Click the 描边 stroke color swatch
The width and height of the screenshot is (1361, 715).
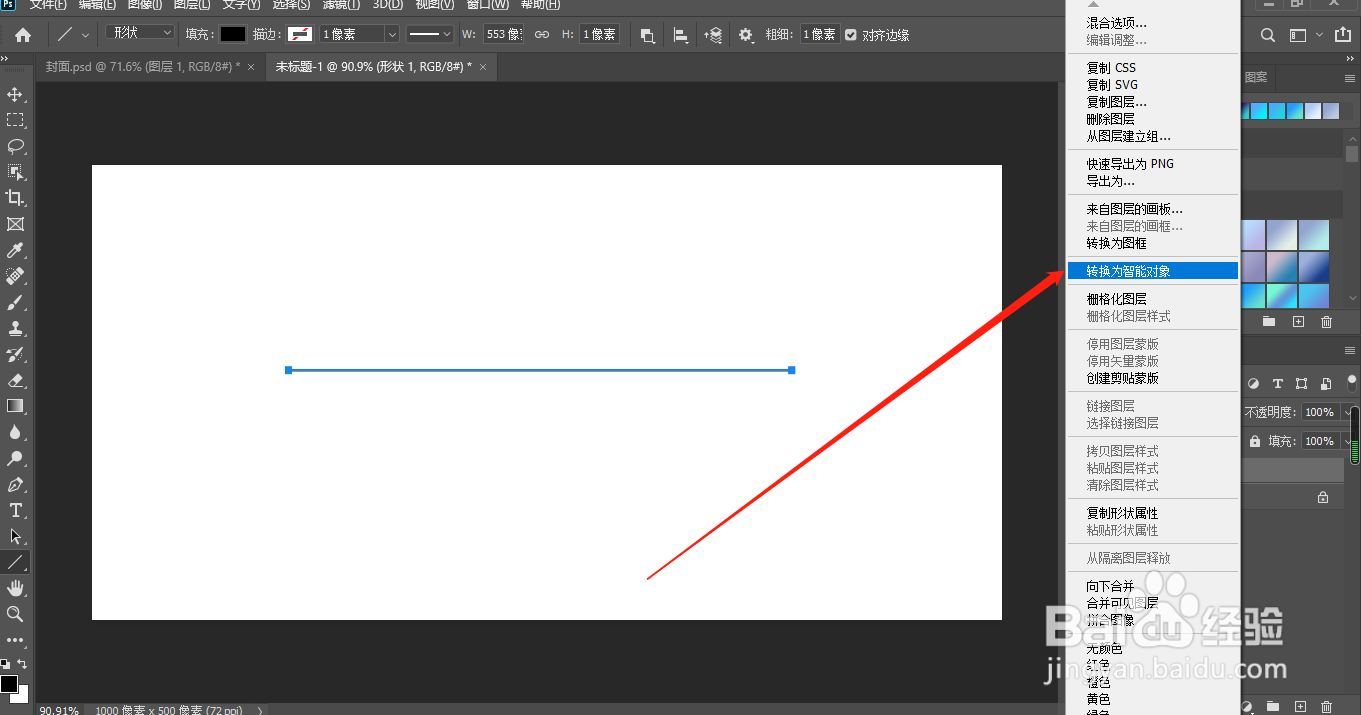coord(300,34)
